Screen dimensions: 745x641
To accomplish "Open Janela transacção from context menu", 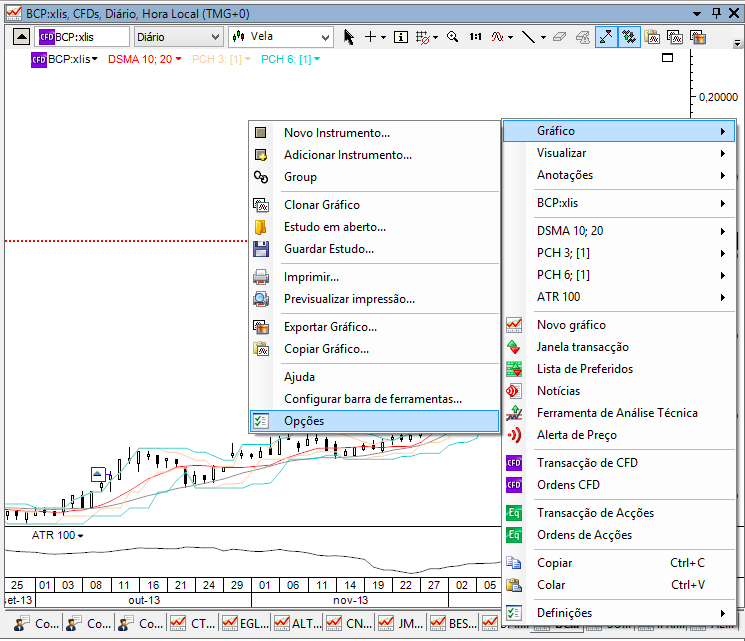I will coord(619,347).
